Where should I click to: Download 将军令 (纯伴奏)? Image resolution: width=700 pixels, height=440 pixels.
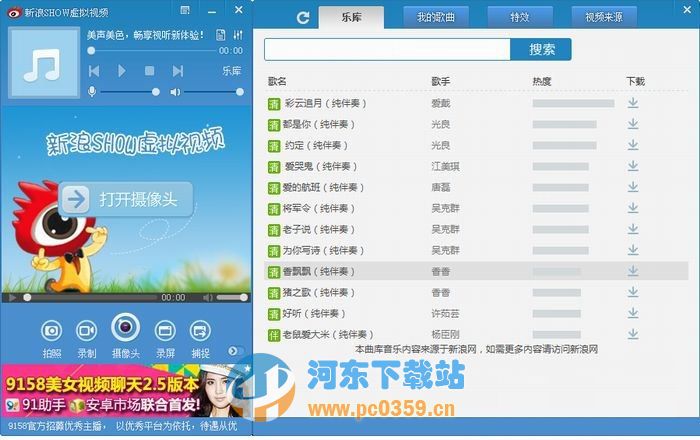coord(633,208)
